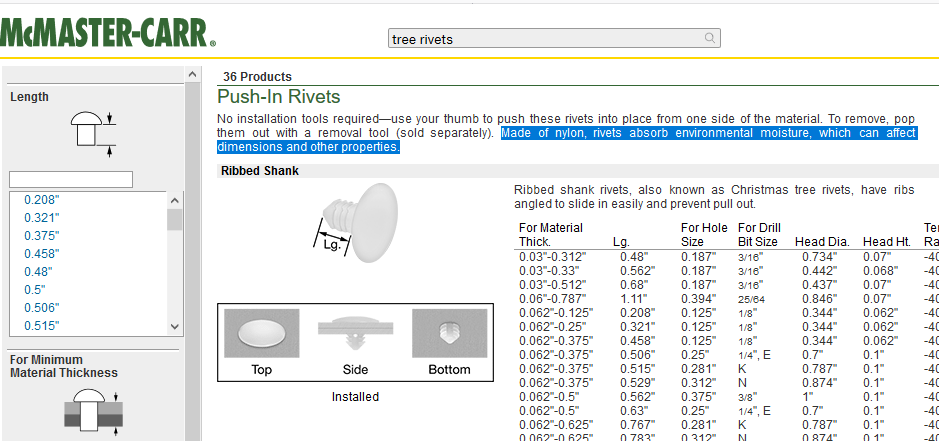Click up arrow of sidebar scrollbar
The height and width of the screenshot is (441, 939).
pyautogui.click(x=192, y=74)
